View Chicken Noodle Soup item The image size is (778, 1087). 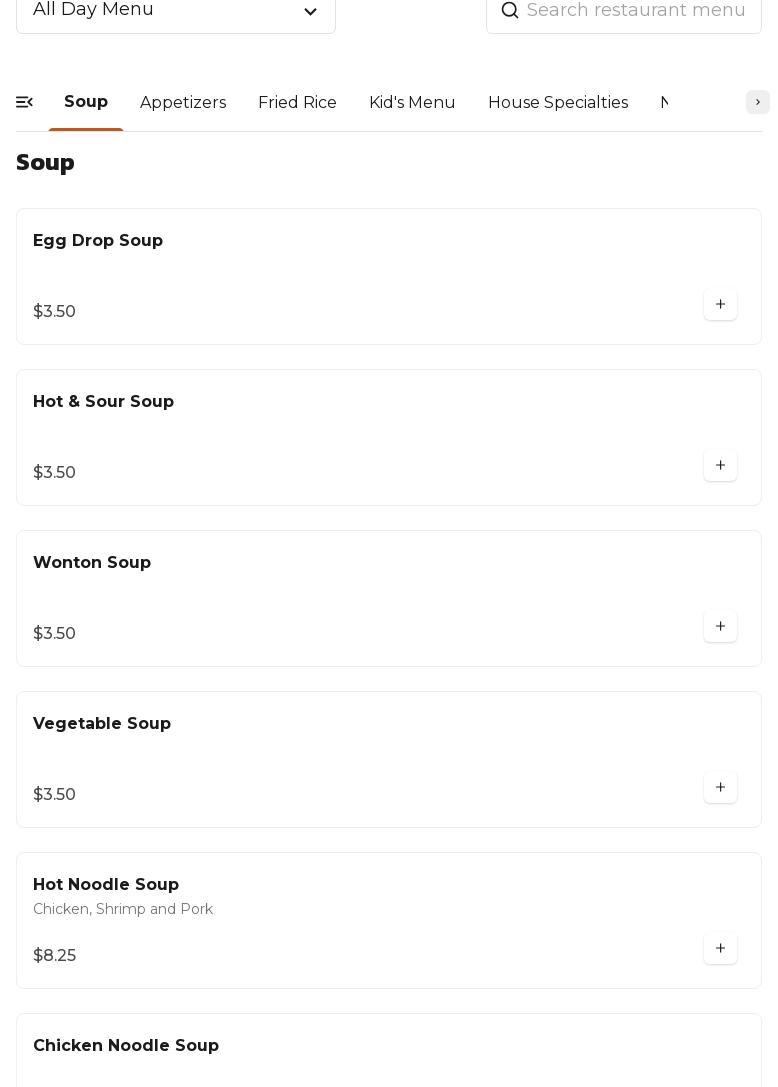click(x=389, y=1050)
